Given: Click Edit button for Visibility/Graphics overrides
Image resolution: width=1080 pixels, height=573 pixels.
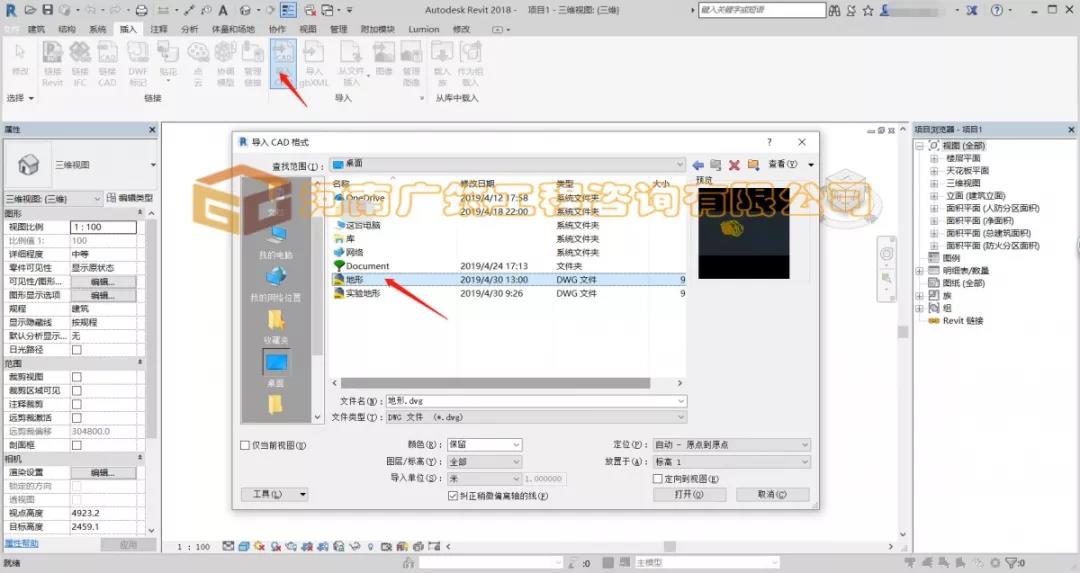Looking at the screenshot, I should (103, 282).
